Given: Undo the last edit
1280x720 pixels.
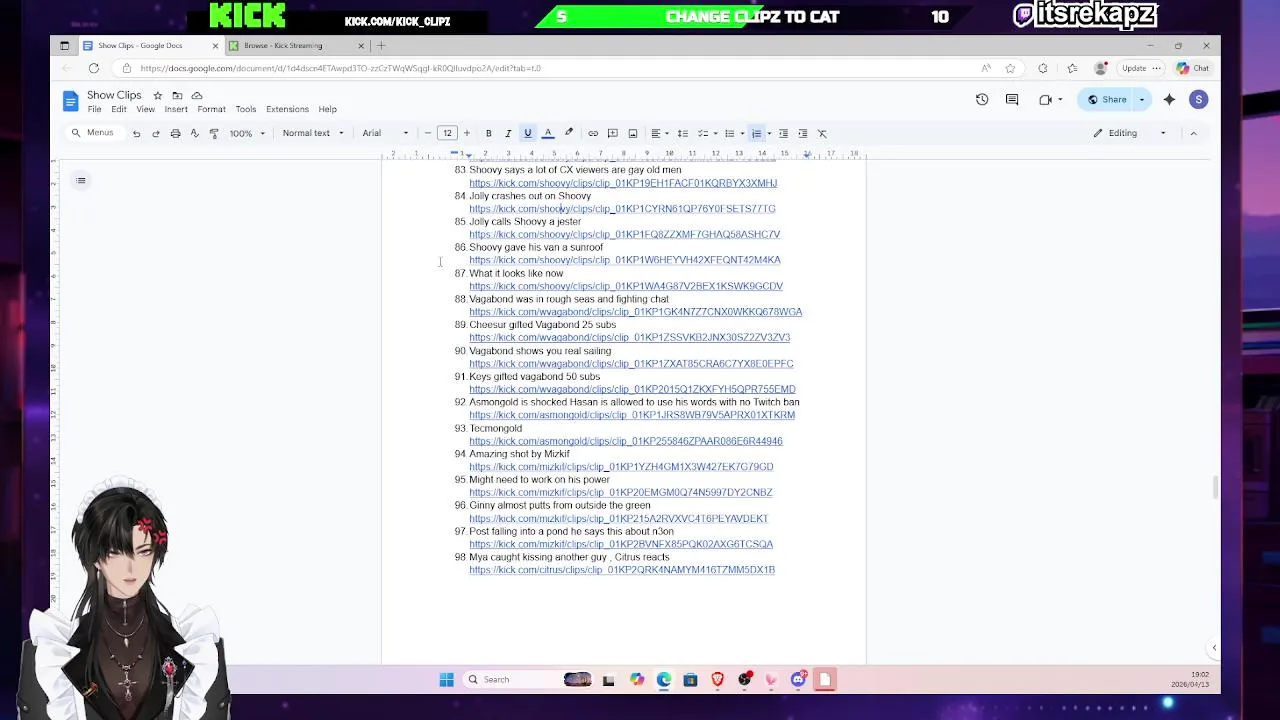Looking at the screenshot, I should (x=136, y=133).
